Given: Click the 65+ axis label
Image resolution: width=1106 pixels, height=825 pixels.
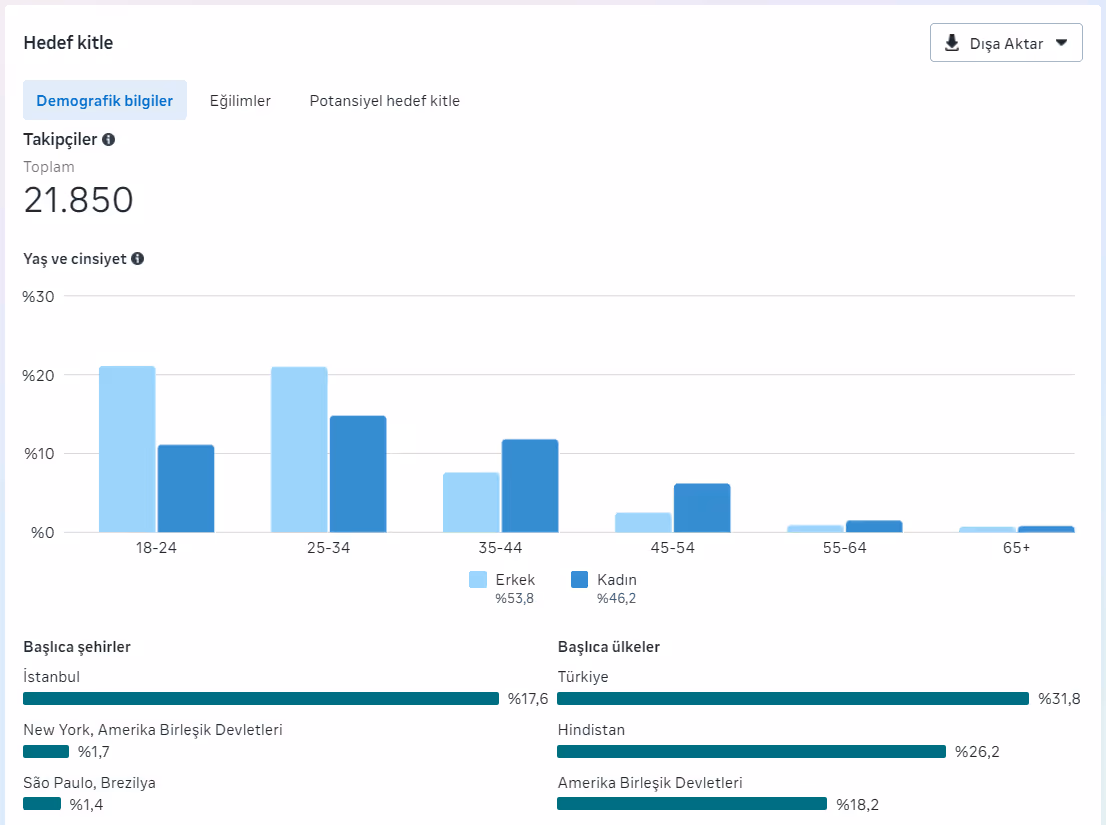Looking at the screenshot, I should pyautogui.click(x=1016, y=548).
